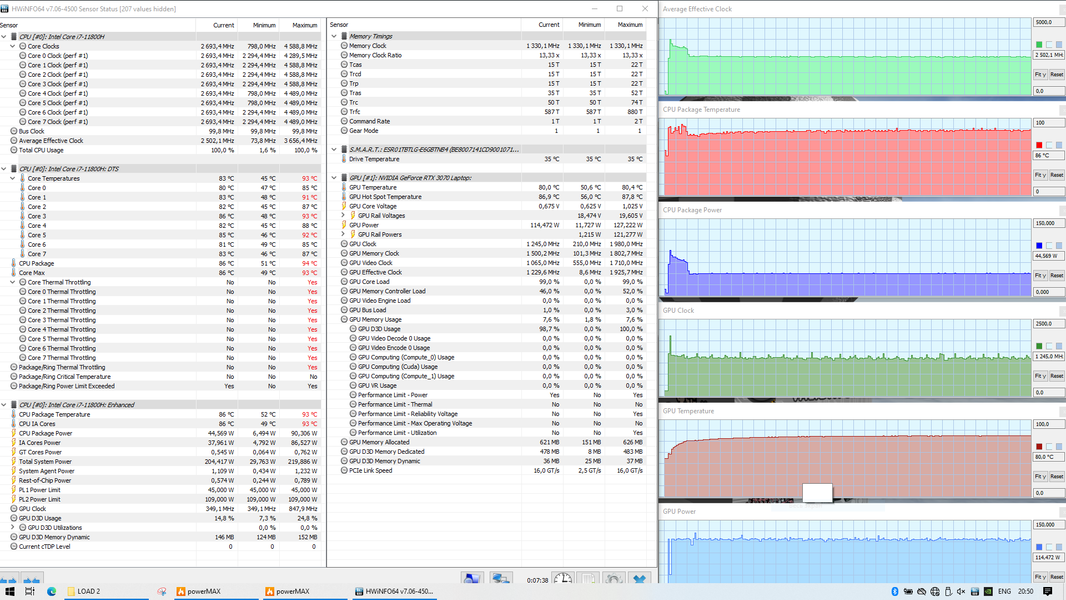Collapse the Core Thermal Throttling node
The image size is (1066, 600).
click(13, 282)
